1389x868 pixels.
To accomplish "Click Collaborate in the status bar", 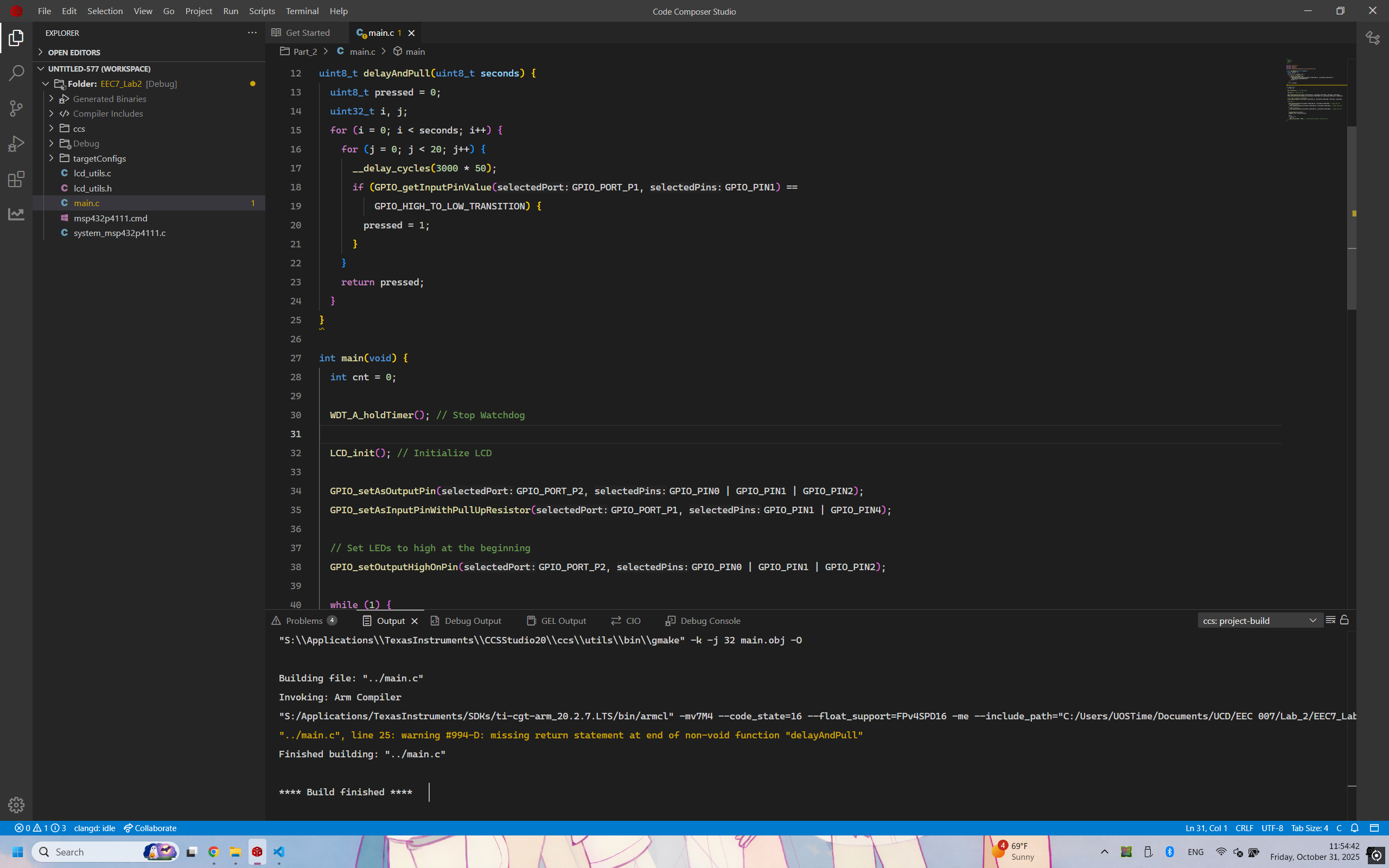I will [150, 828].
